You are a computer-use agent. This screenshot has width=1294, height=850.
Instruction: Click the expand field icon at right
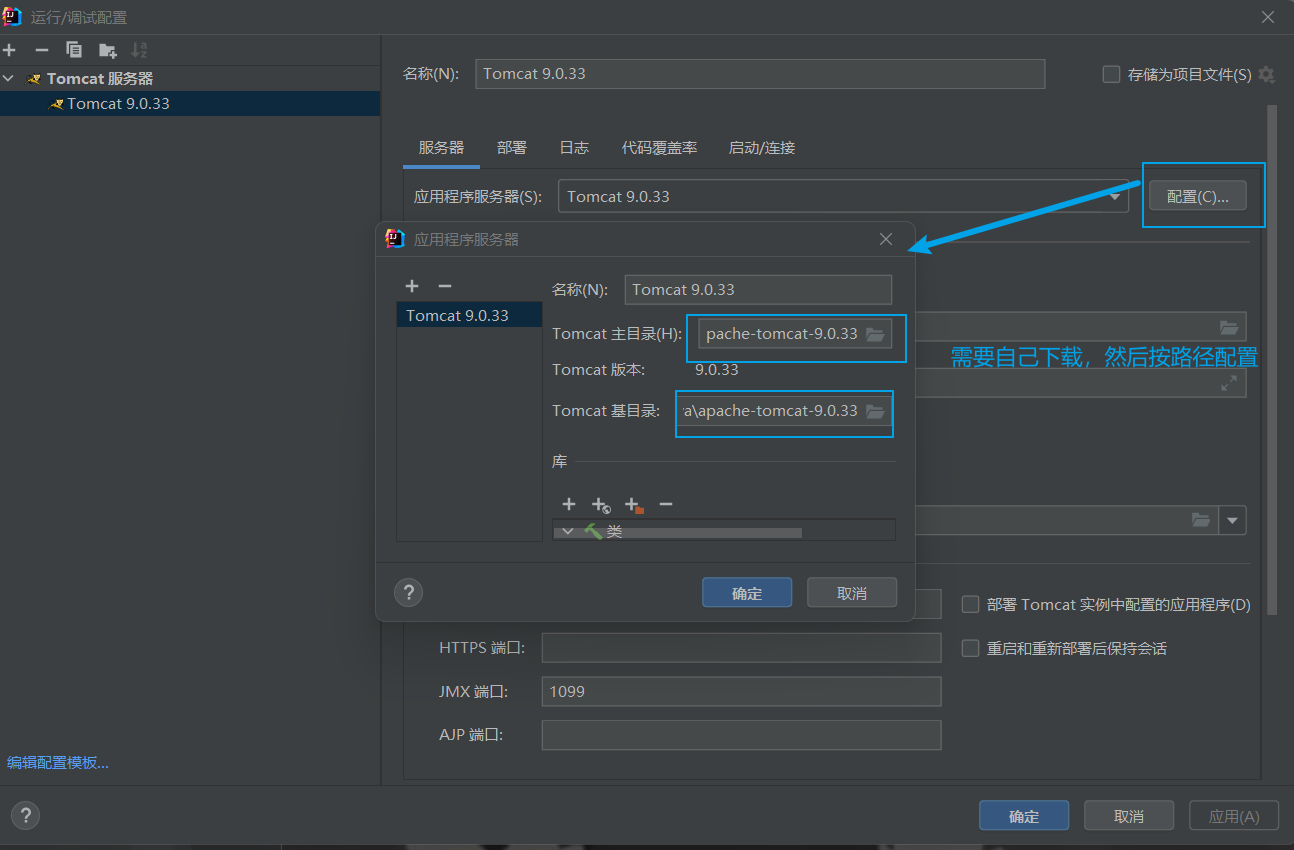(1229, 383)
